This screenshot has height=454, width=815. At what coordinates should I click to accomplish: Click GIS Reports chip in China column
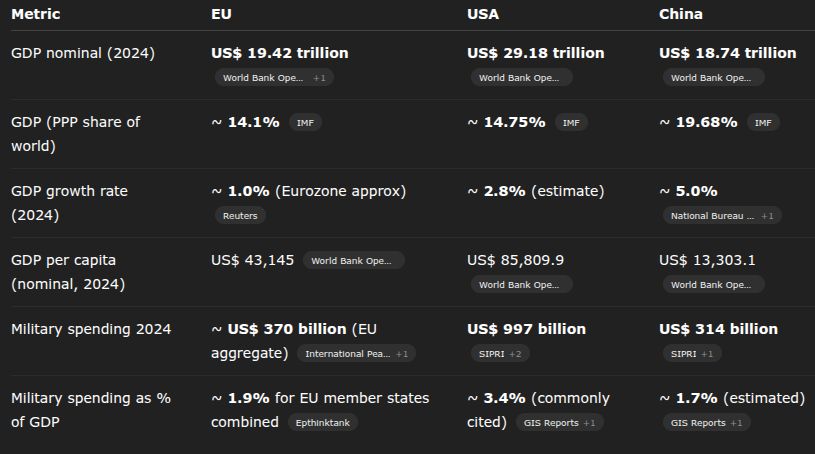point(705,423)
